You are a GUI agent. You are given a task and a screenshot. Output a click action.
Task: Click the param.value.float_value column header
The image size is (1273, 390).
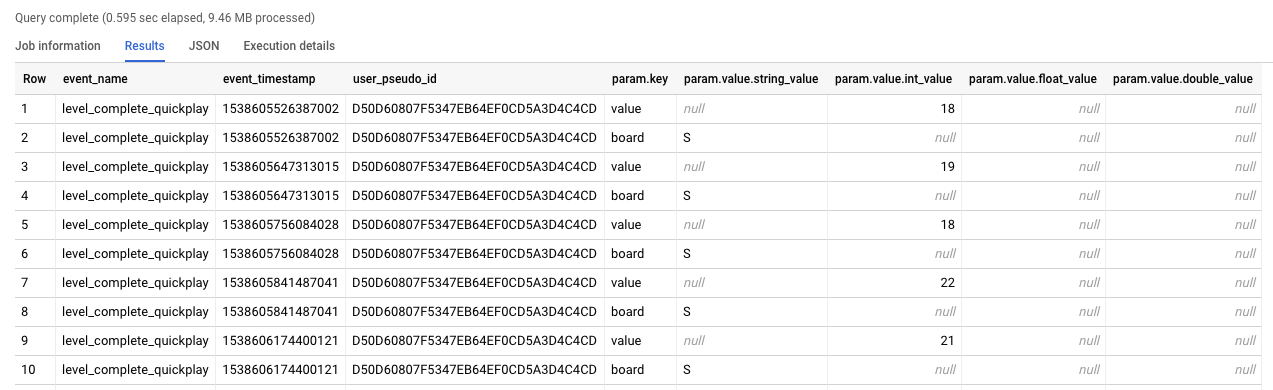(x=1033, y=79)
